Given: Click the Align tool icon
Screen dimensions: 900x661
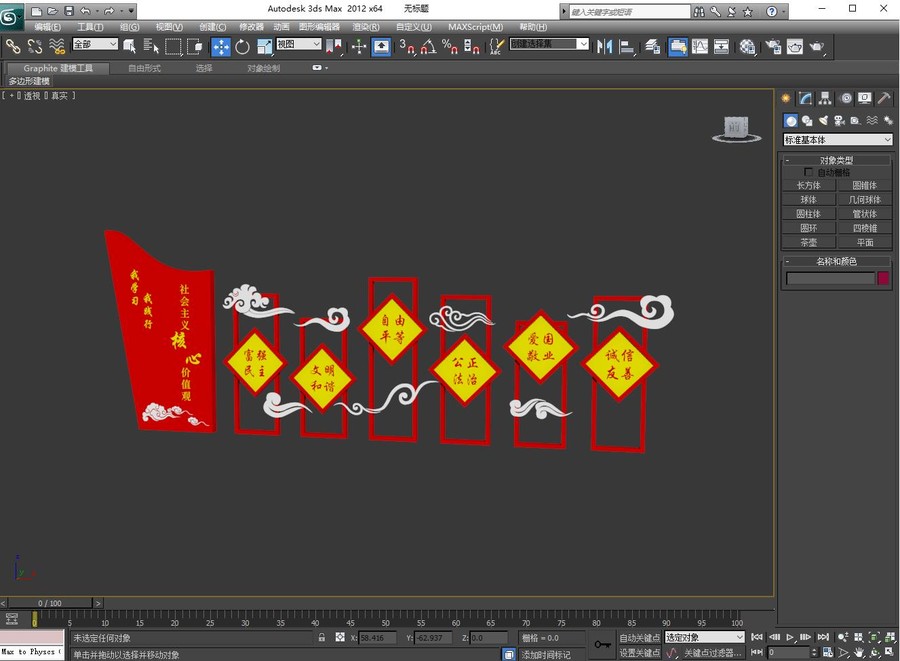Looking at the screenshot, I should (x=626, y=46).
